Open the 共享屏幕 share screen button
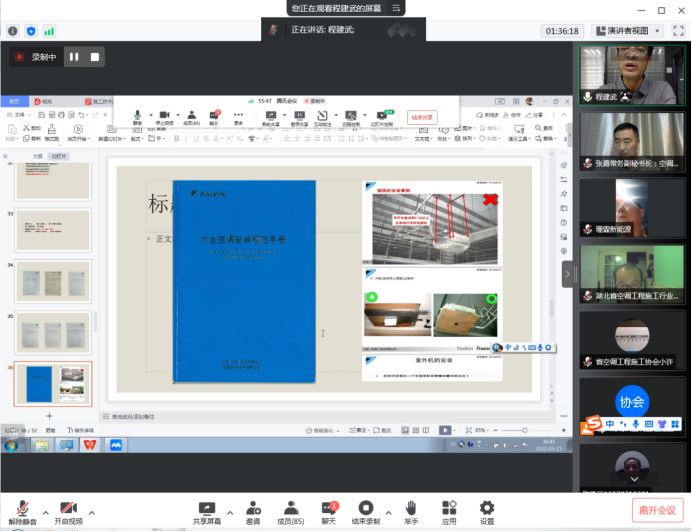The image size is (692, 532). pos(207,512)
